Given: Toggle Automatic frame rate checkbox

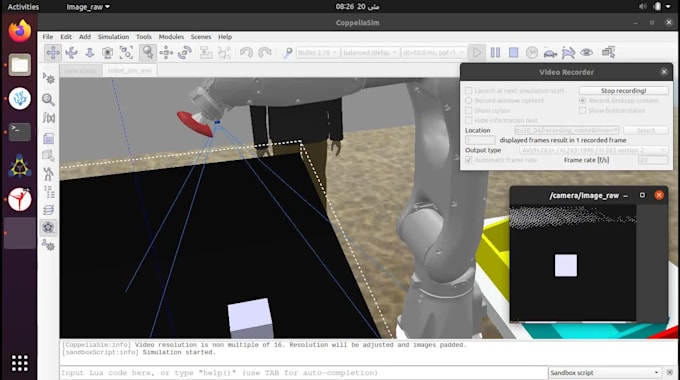Looking at the screenshot, I should pos(468,160).
